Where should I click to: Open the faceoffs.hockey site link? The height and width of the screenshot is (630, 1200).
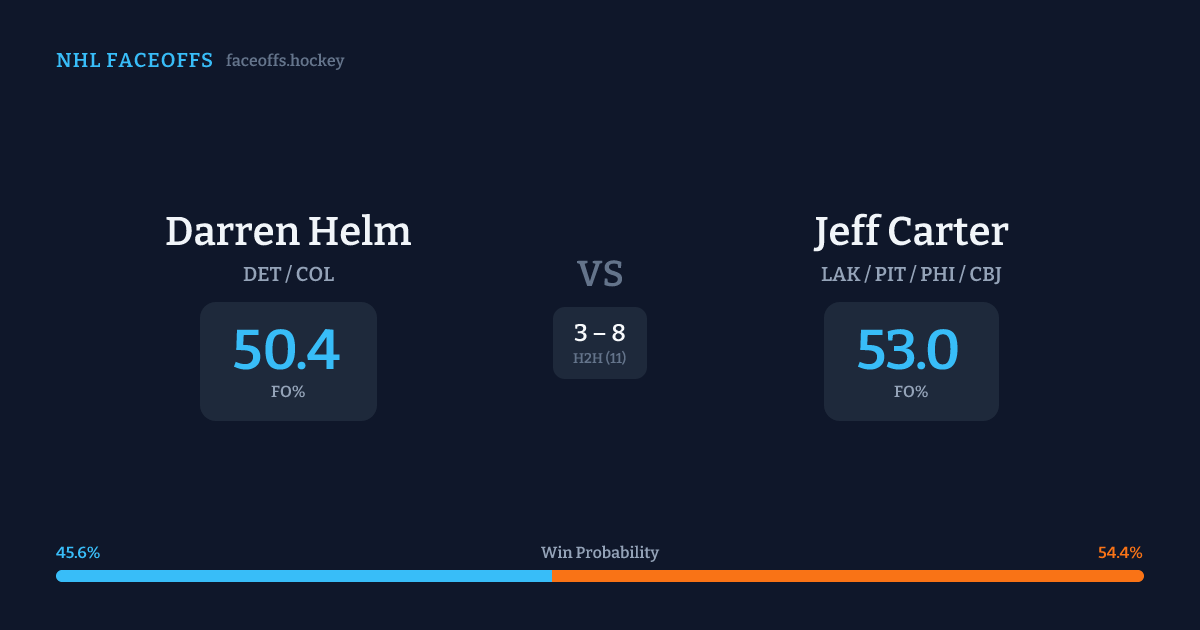coord(285,61)
